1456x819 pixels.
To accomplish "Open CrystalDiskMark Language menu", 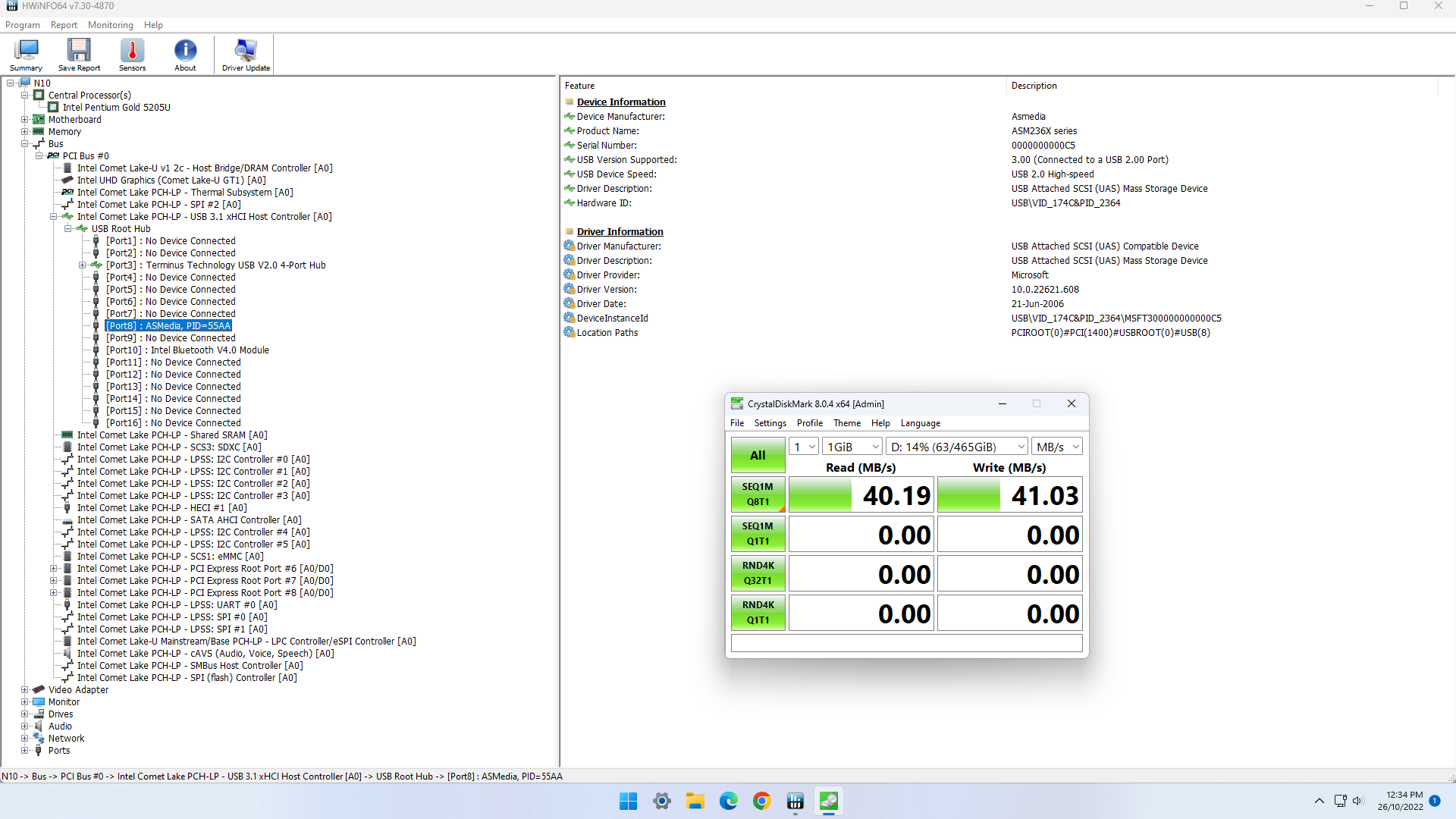I will [920, 423].
